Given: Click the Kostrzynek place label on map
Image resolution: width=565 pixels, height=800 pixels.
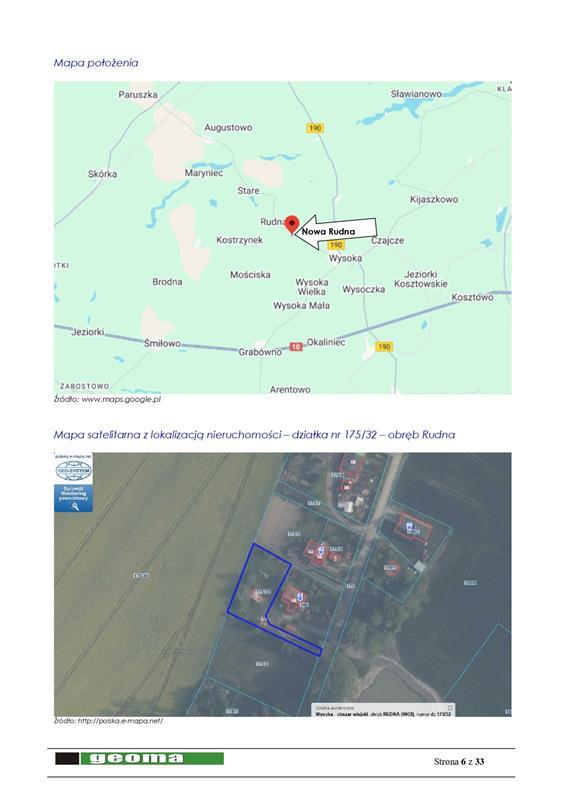Looking at the screenshot, I should [x=239, y=240].
